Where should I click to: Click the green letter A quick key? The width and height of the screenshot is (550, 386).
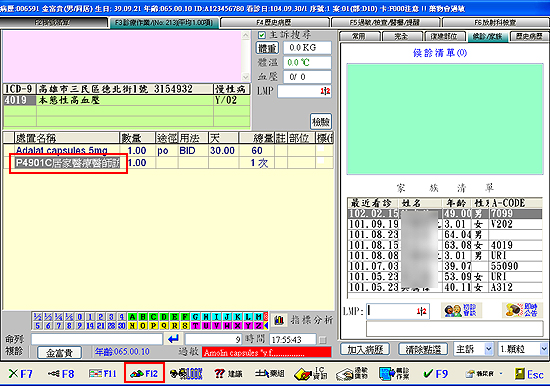coord(132,317)
